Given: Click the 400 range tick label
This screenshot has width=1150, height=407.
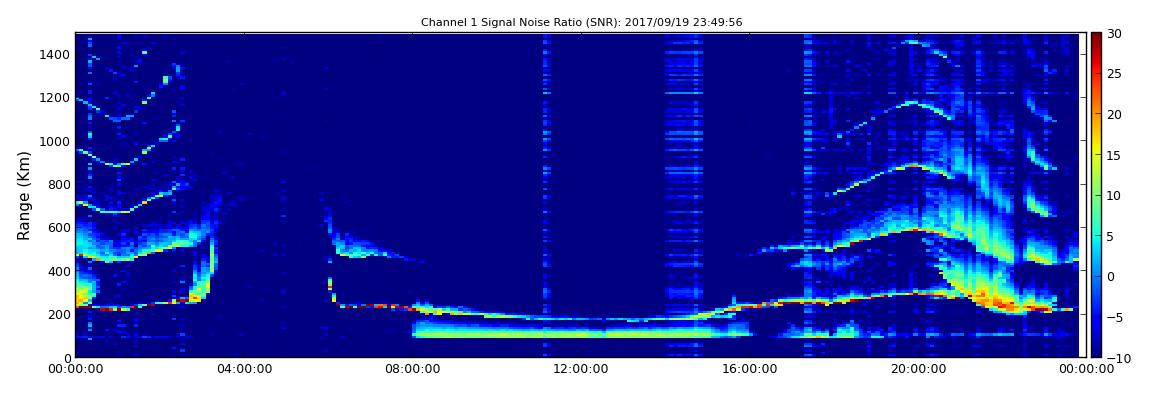Looking at the screenshot, I should pos(59,271).
